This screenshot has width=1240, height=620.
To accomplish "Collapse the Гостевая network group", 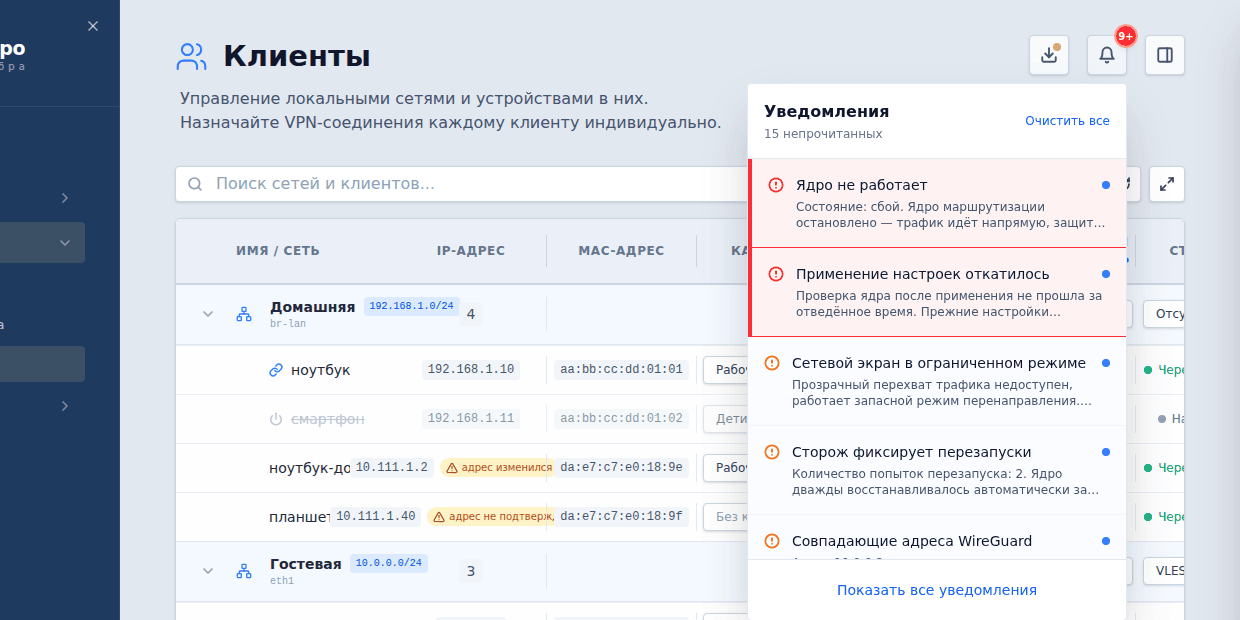I will [x=208, y=571].
